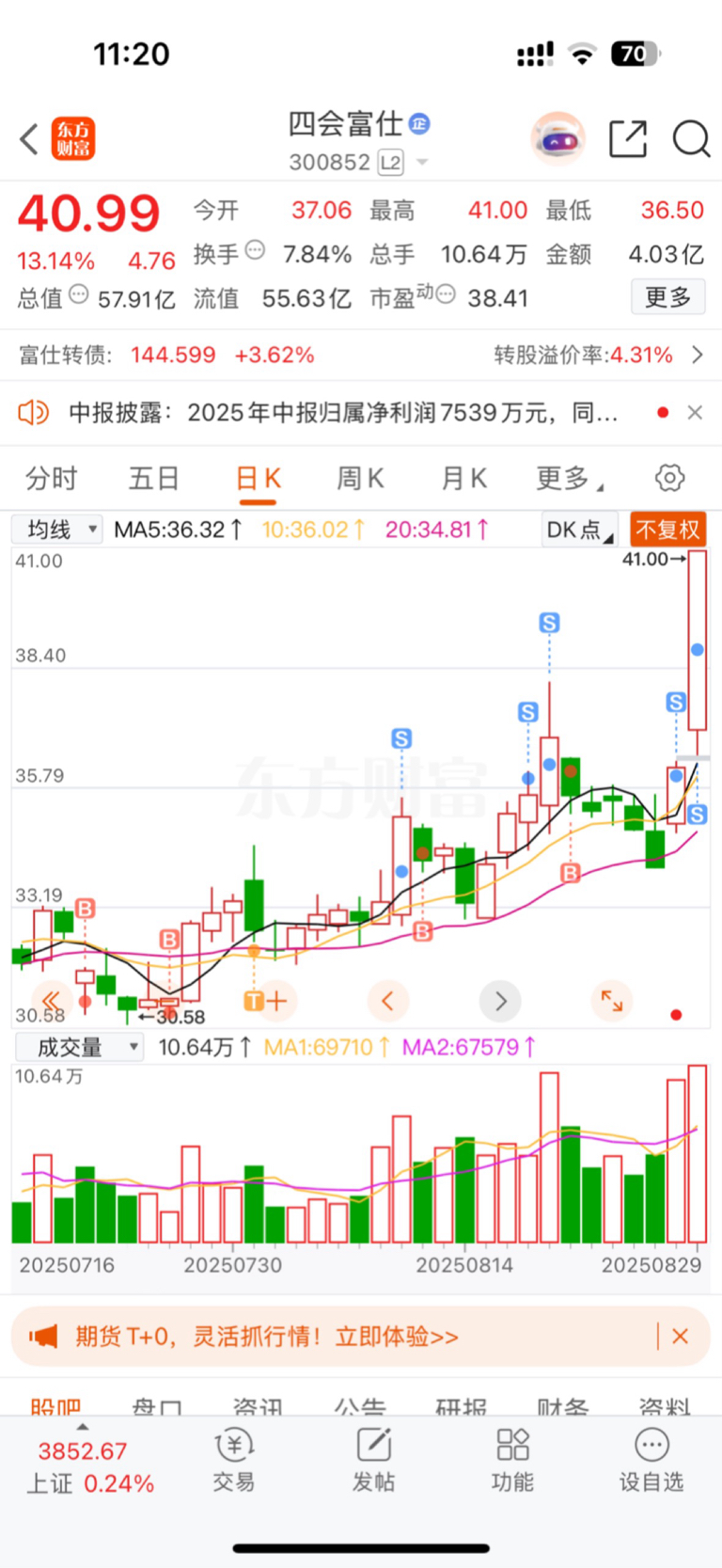This screenshot has width=722, height=1568.
Task: Tap the MA1:69710 volume average label
Action: pos(325,1047)
